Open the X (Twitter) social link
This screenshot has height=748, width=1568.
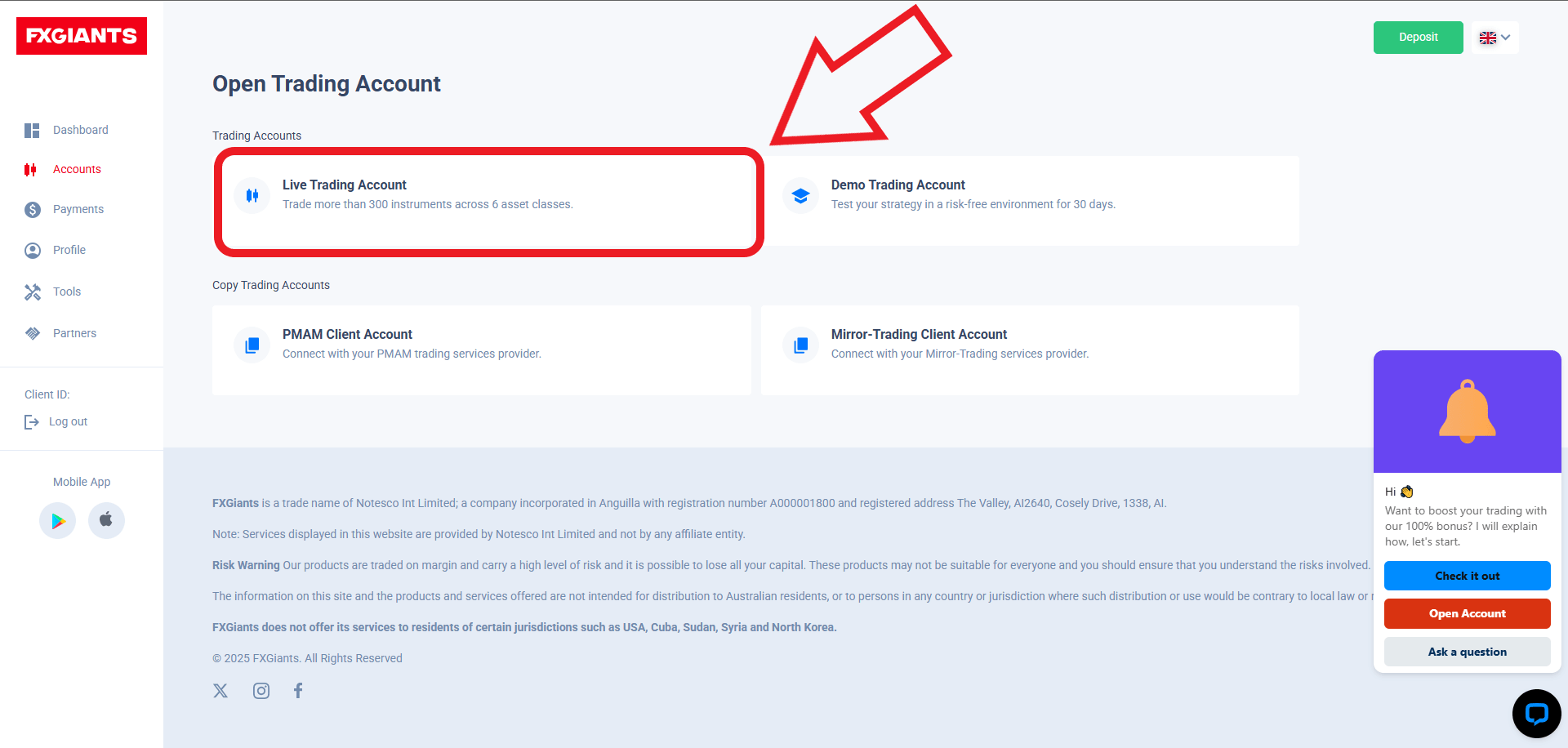click(x=220, y=691)
